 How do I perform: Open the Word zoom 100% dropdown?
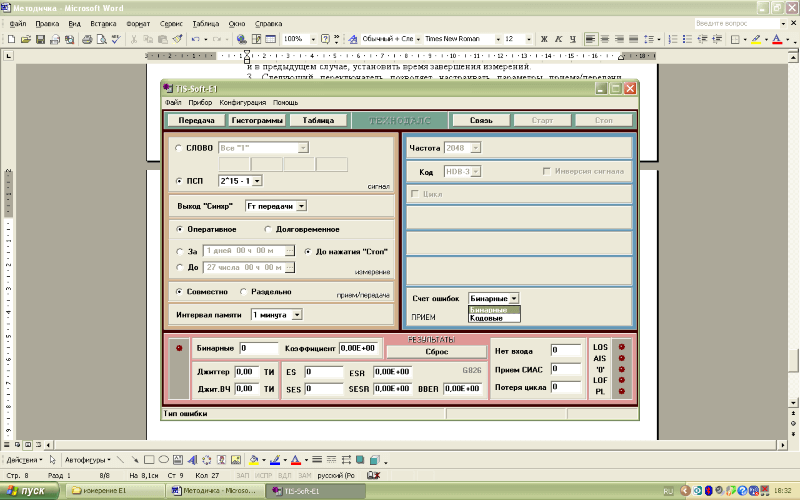click(313, 39)
